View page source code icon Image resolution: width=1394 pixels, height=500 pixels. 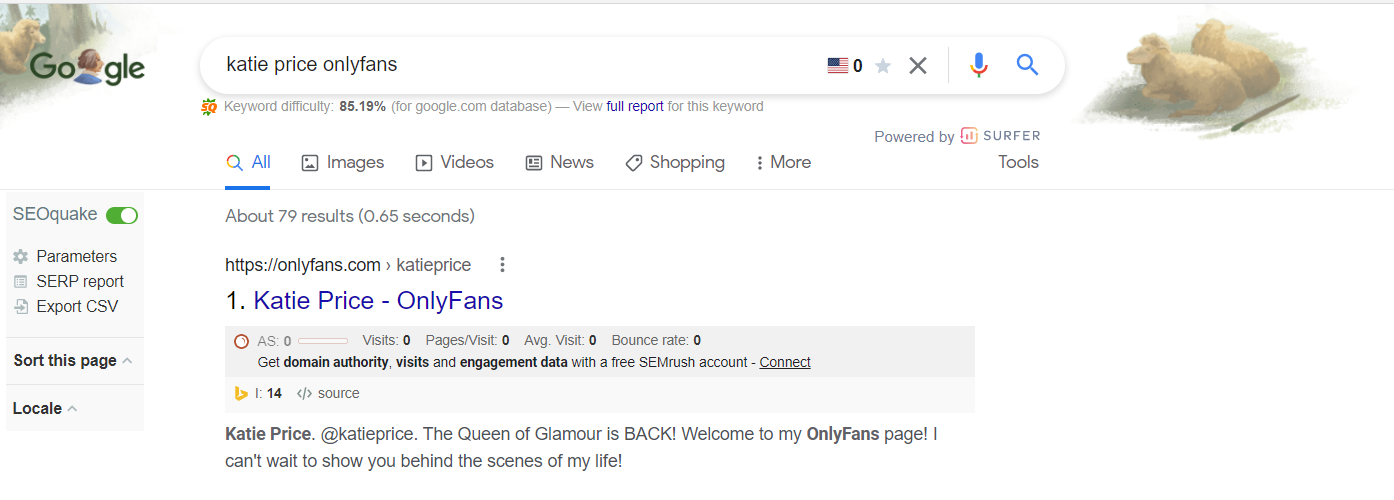304,394
